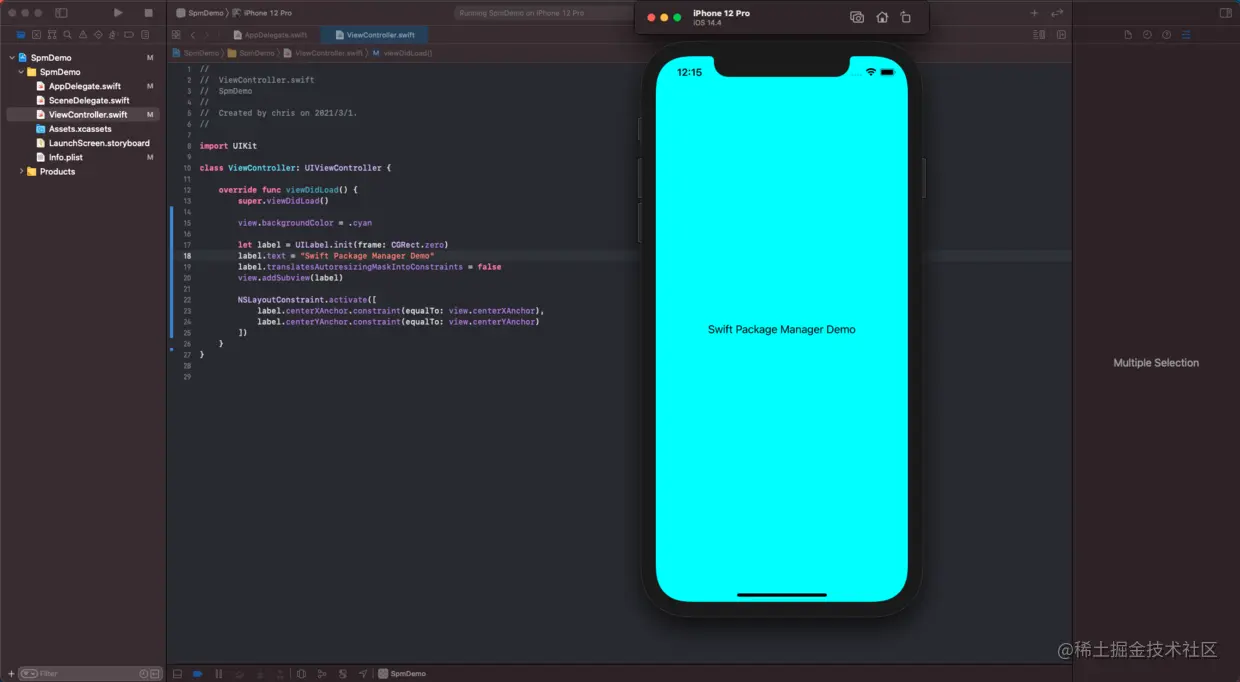Rotate the Simulator device
Screen dimensions: 1240x682
click(906, 17)
